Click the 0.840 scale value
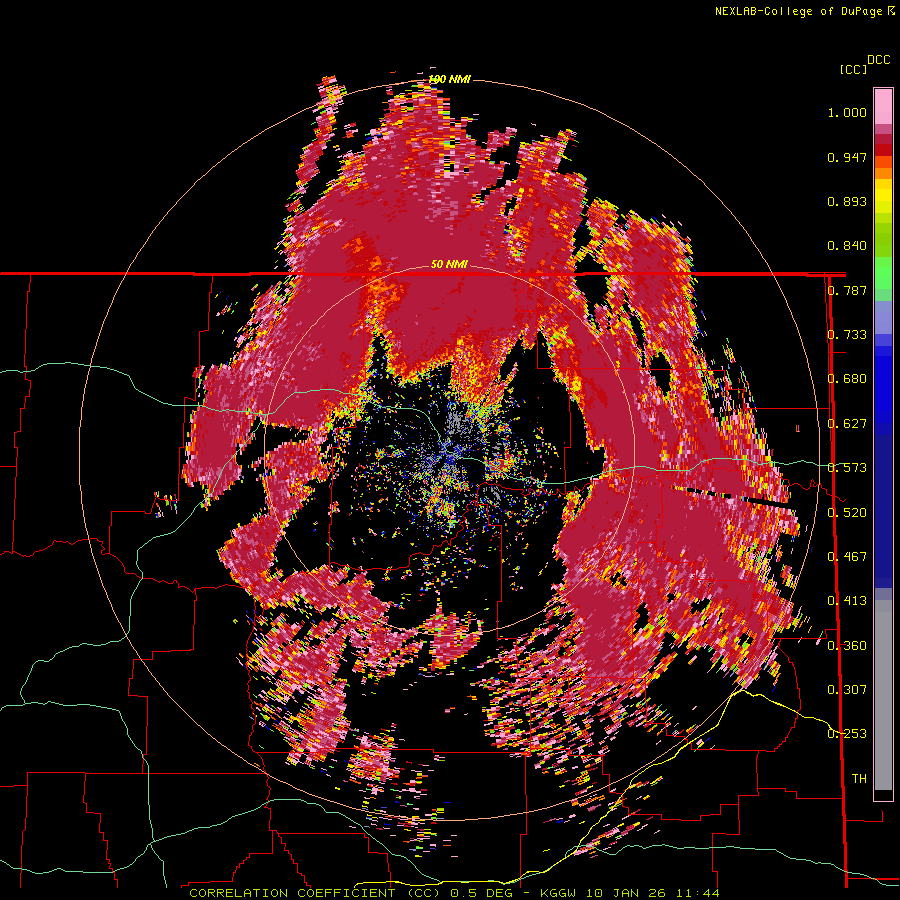 [847, 246]
